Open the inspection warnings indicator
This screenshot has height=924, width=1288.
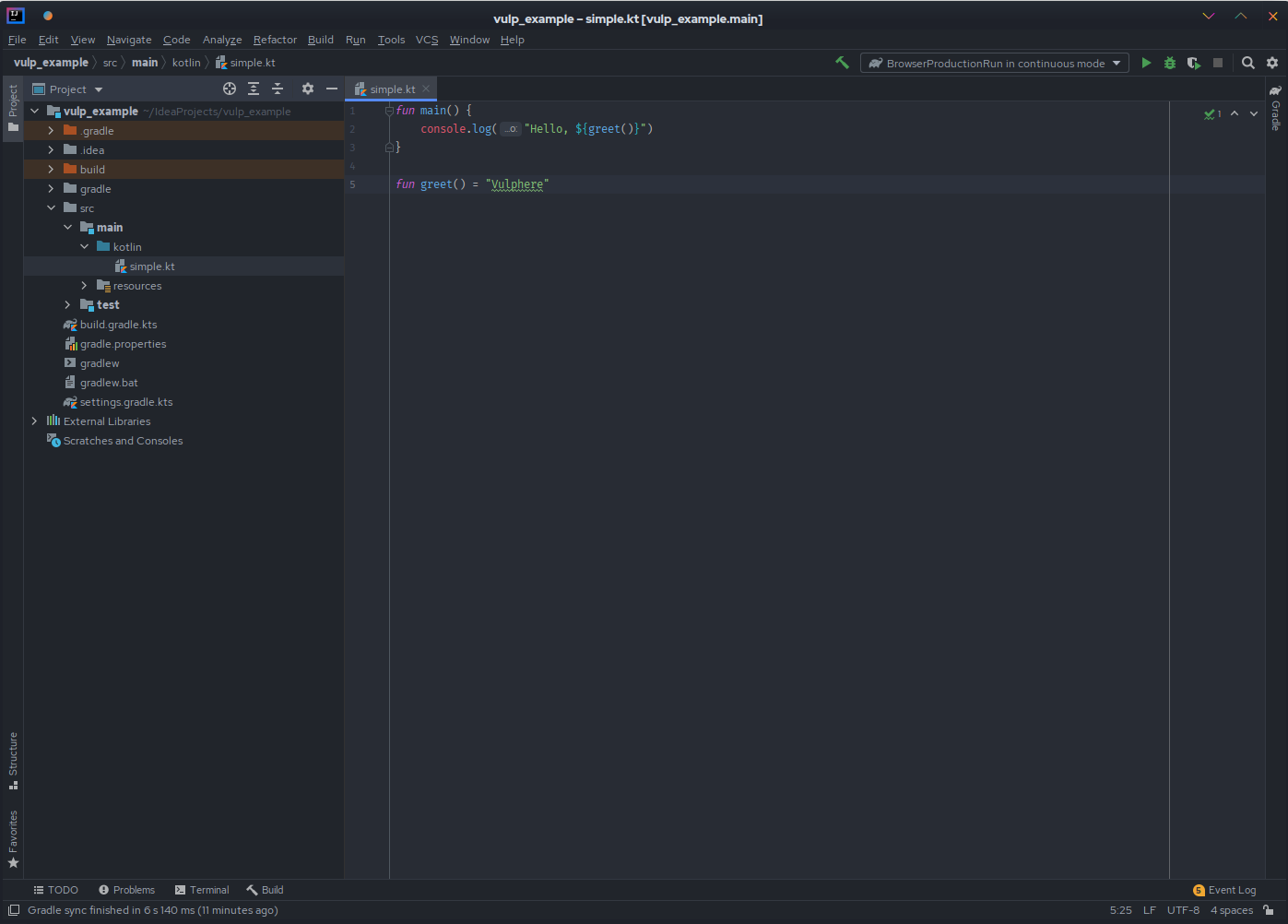pyautogui.click(x=1212, y=113)
